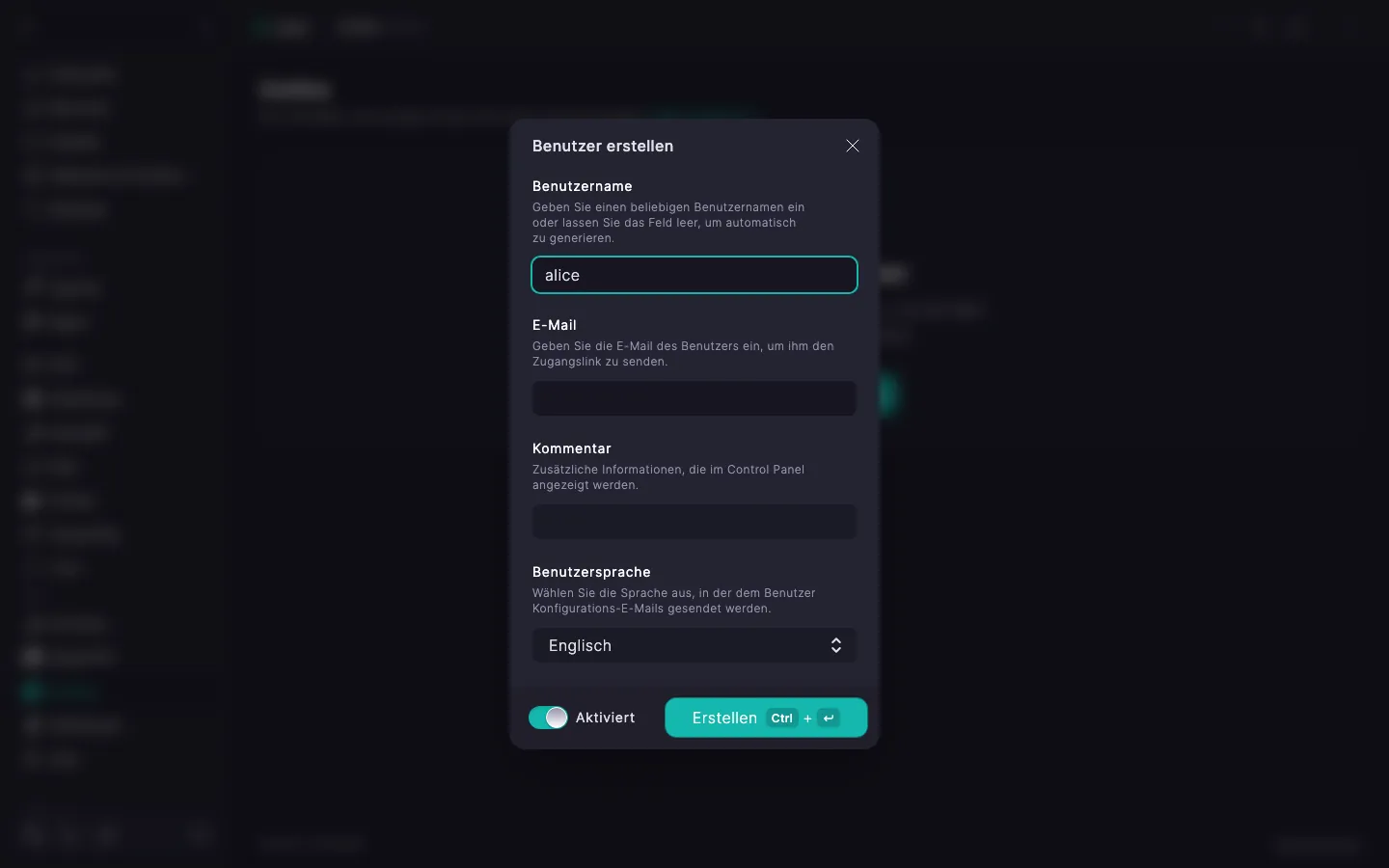The height and width of the screenshot is (868, 1389).
Task: Click the up-down chevron beside Englisch
Action: [x=836, y=645]
